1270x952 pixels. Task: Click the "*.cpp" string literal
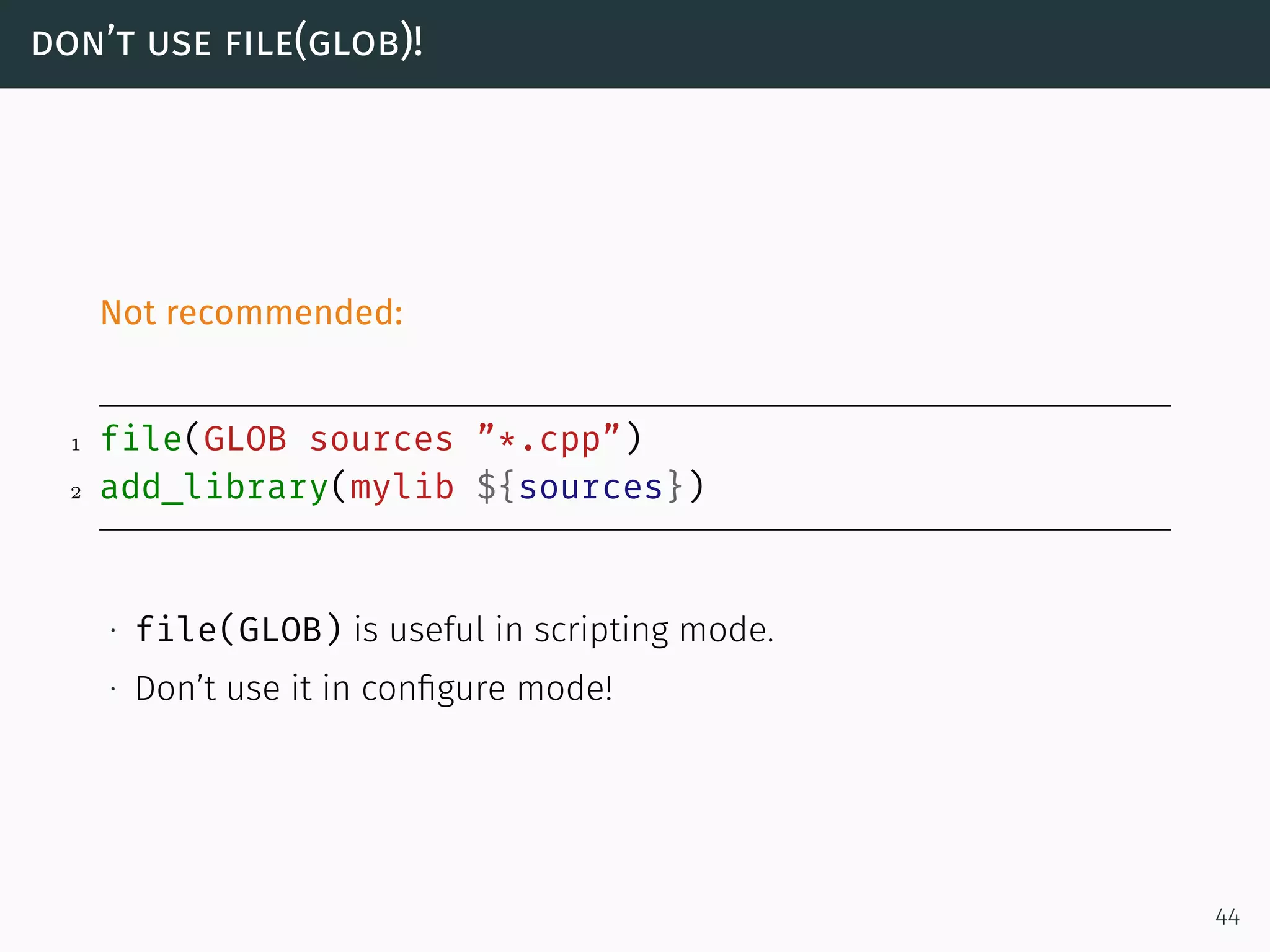pyautogui.click(x=549, y=439)
